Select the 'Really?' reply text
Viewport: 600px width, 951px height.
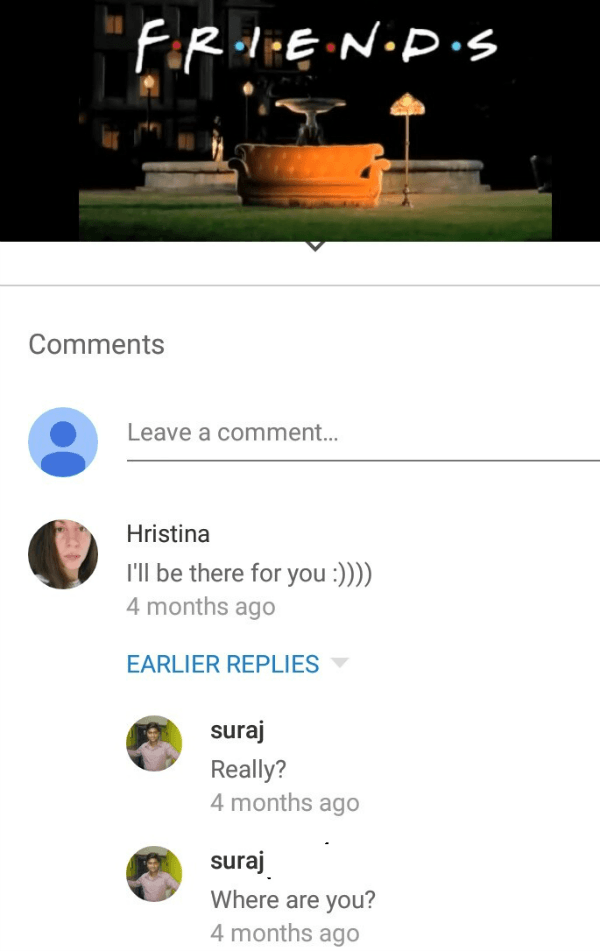(248, 769)
